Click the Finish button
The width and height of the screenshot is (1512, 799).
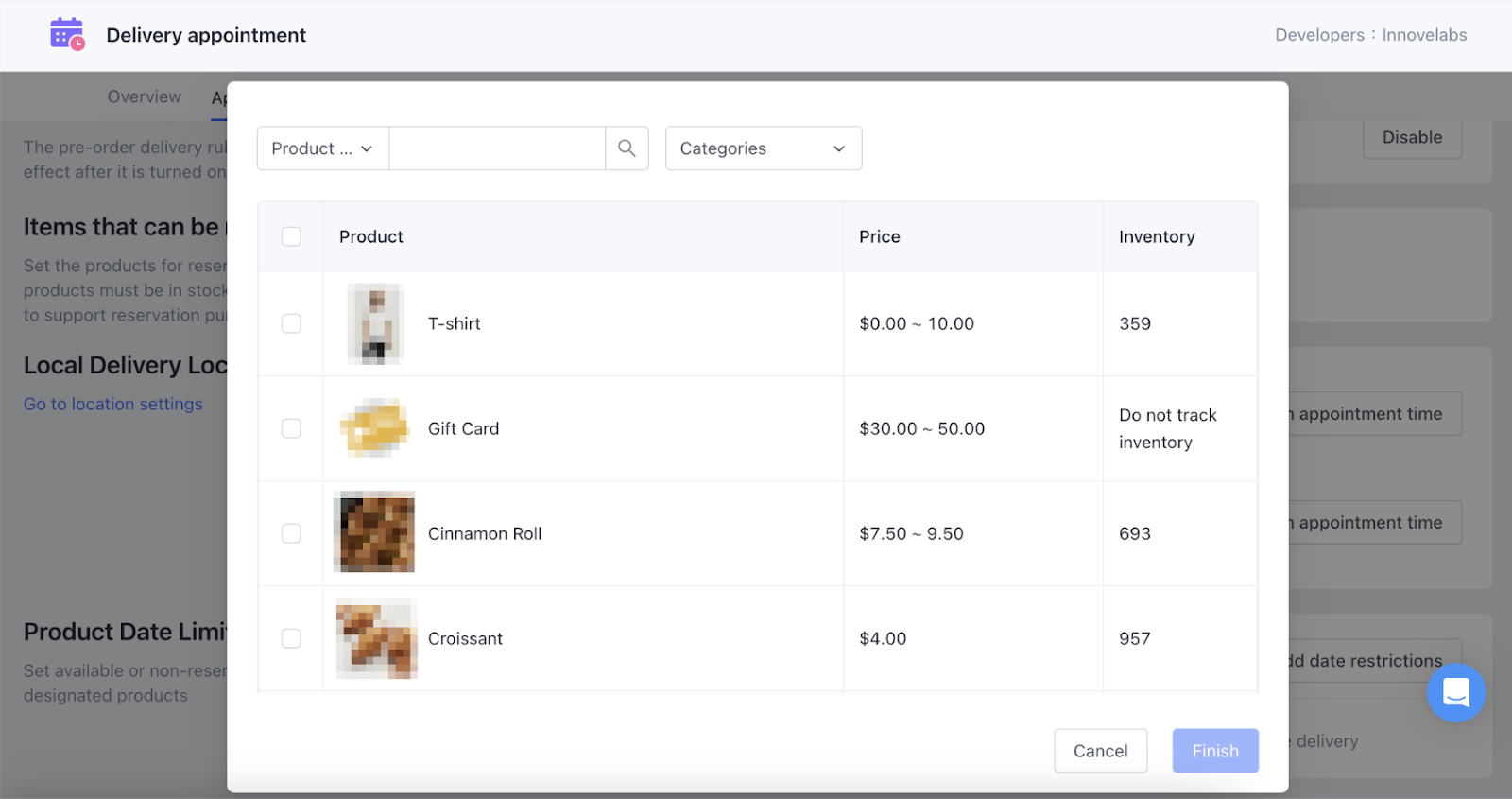coord(1214,751)
